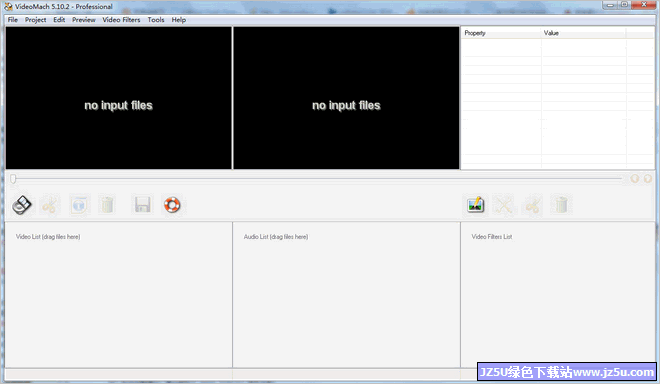660x384 pixels.
Task: Click the left input preview pane
Action: coord(118,98)
